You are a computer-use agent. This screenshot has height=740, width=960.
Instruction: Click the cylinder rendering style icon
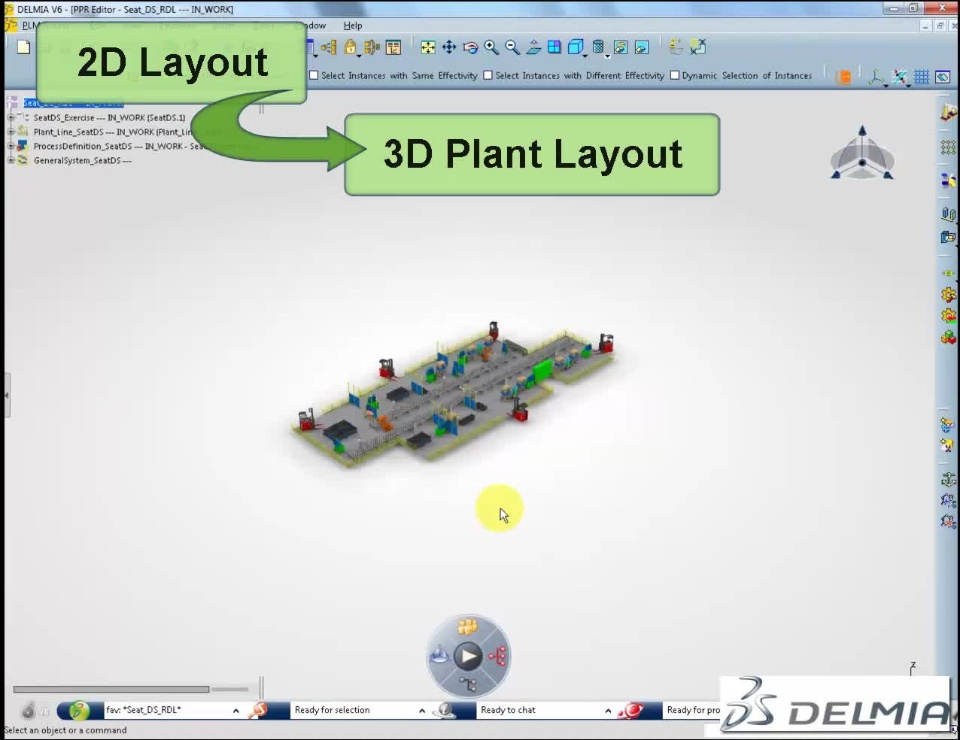coord(598,47)
